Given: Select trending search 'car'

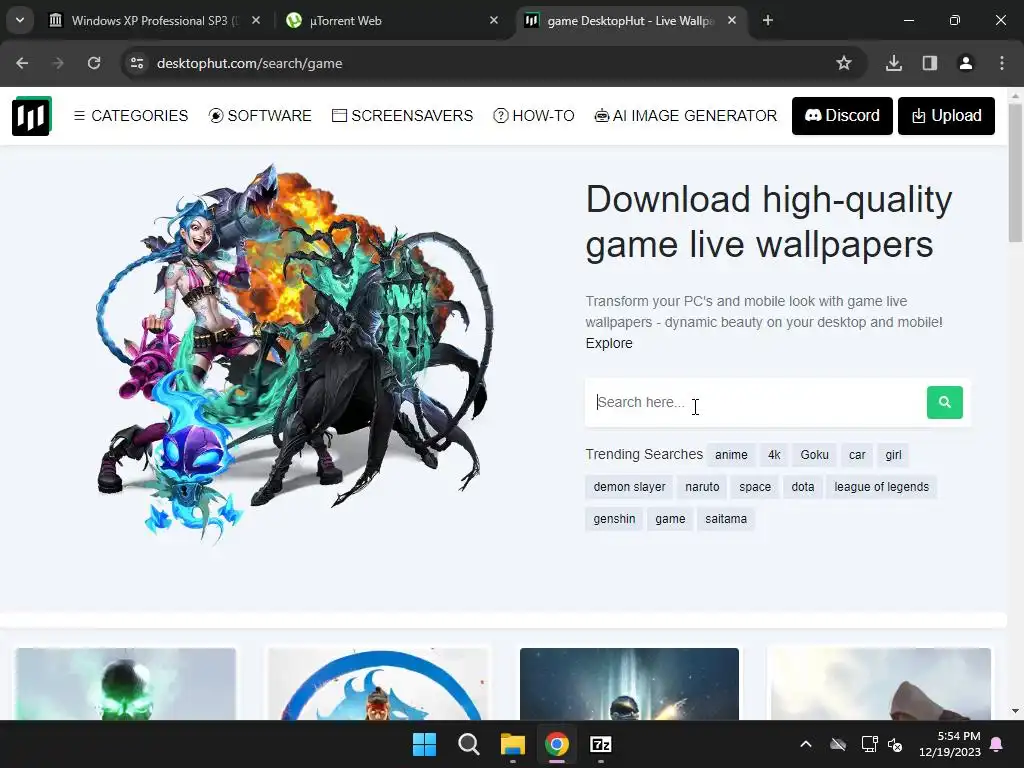Looking at the screenshot, I should pos(857,455).
